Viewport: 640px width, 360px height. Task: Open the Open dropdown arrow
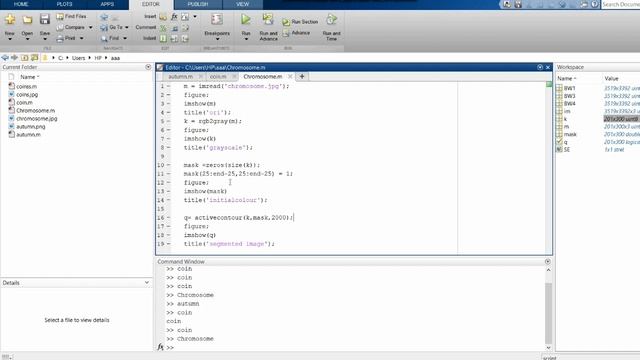pos(27,39)
